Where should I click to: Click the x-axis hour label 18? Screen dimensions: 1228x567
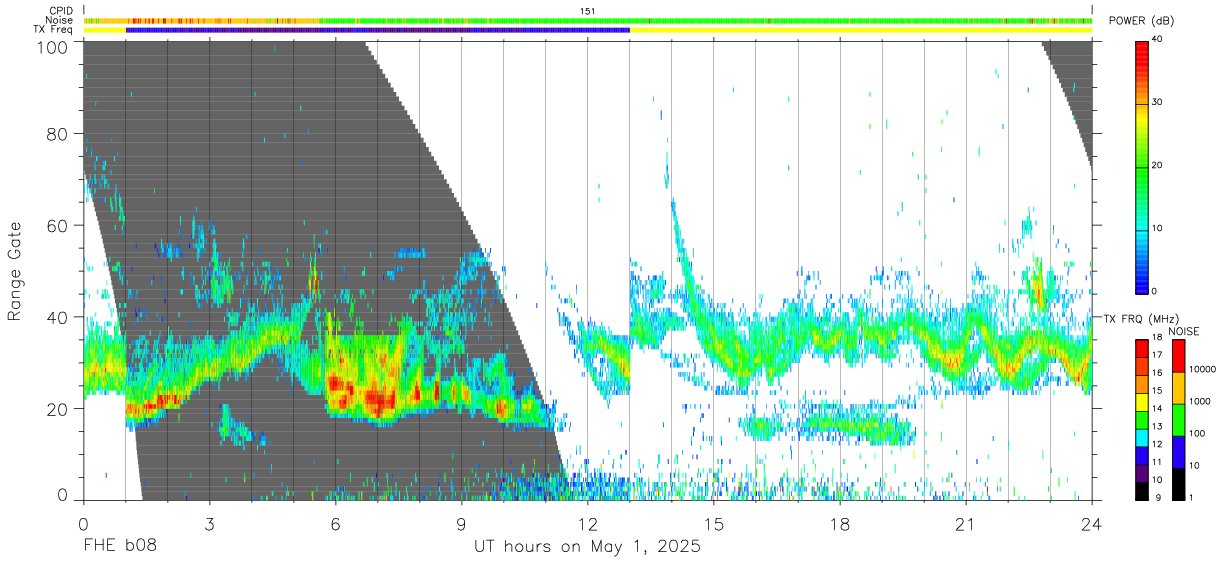[840, 524]
